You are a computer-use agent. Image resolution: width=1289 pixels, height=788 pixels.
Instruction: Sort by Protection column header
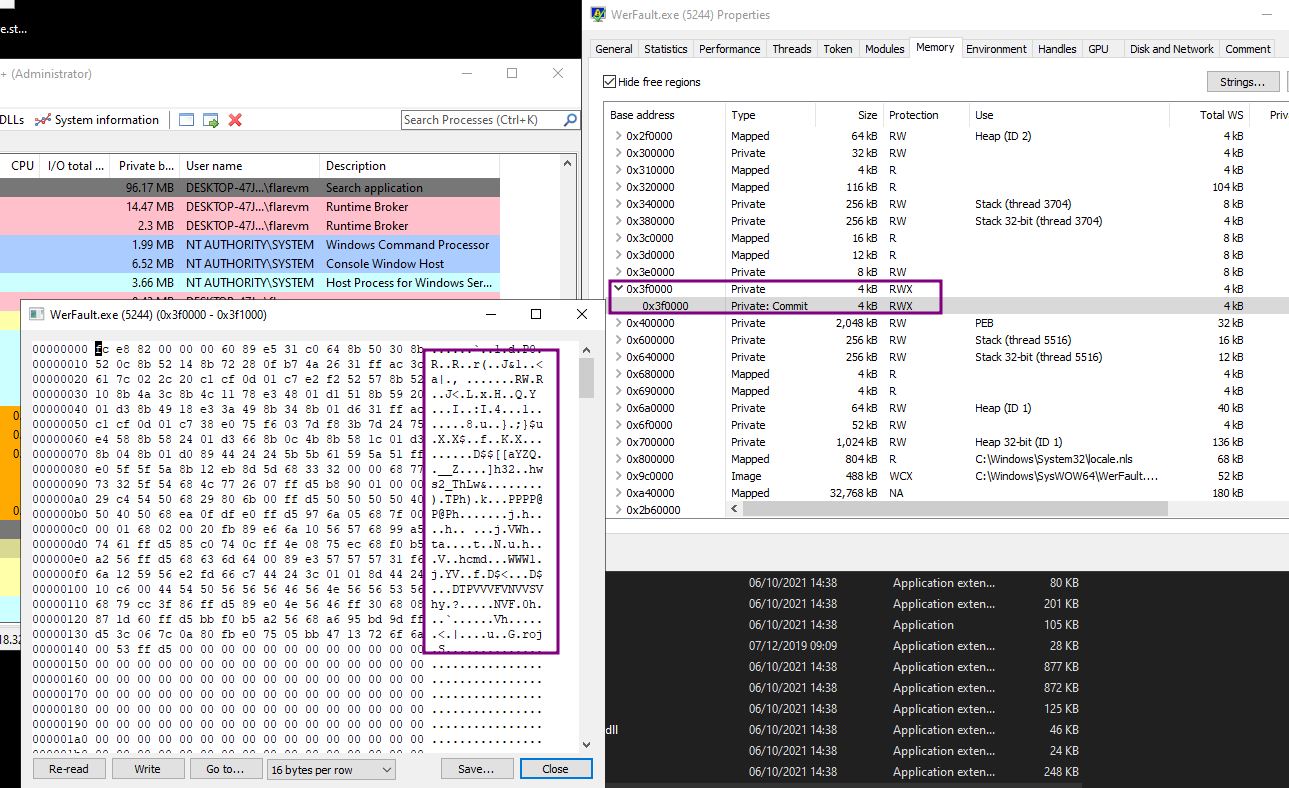[x=926, y=115]
